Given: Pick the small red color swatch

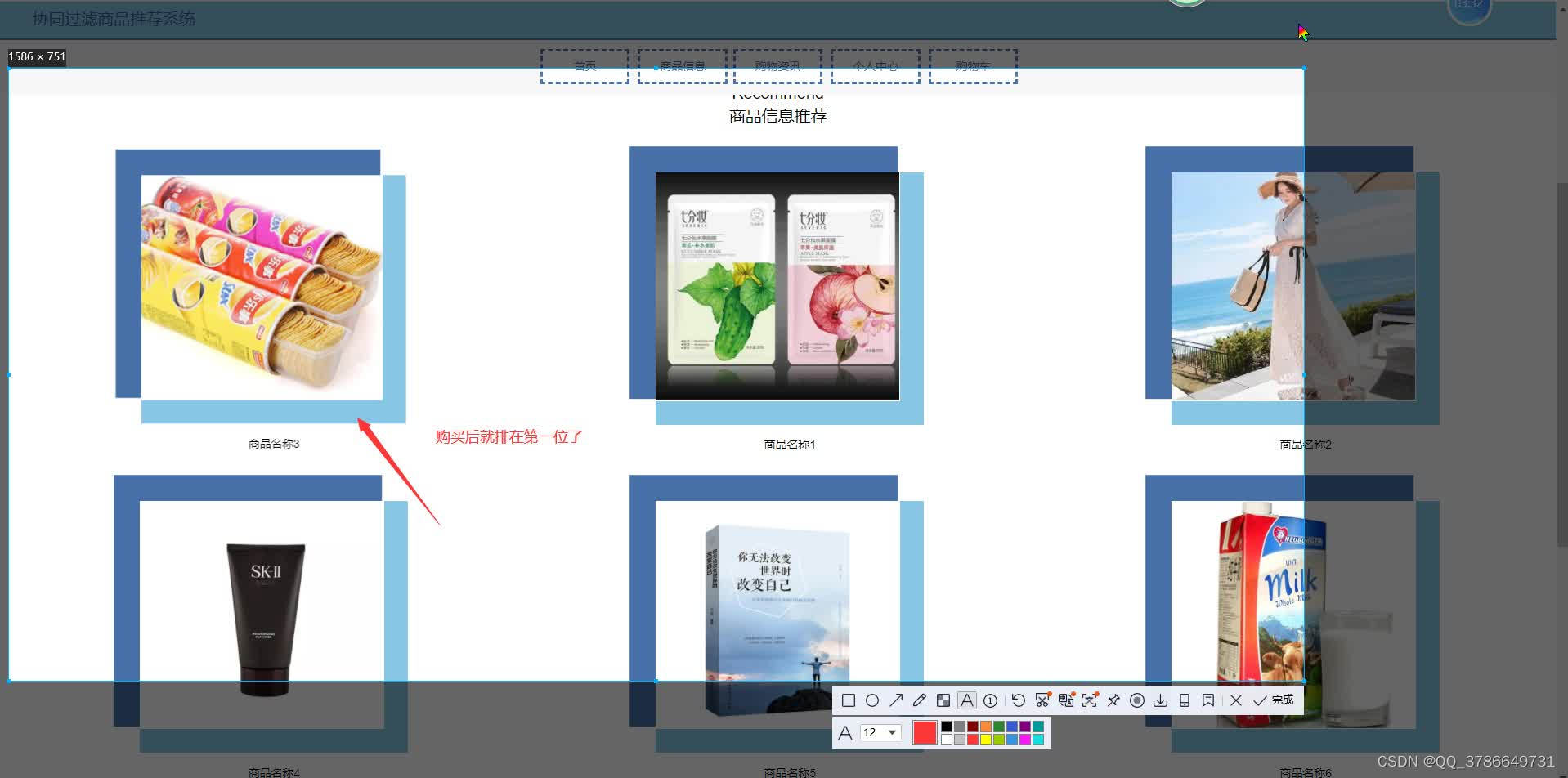Looking at the screenshot, I should point(973,740).
